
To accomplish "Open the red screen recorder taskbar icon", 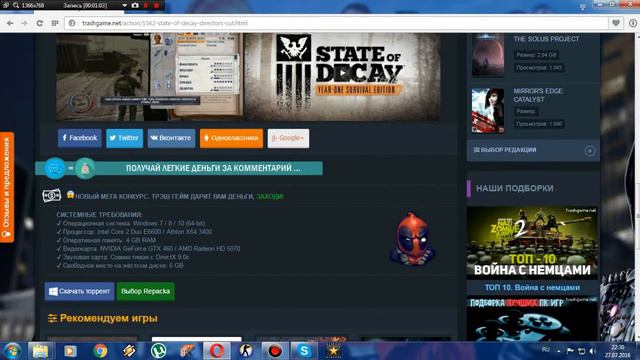I will (275, 351).
